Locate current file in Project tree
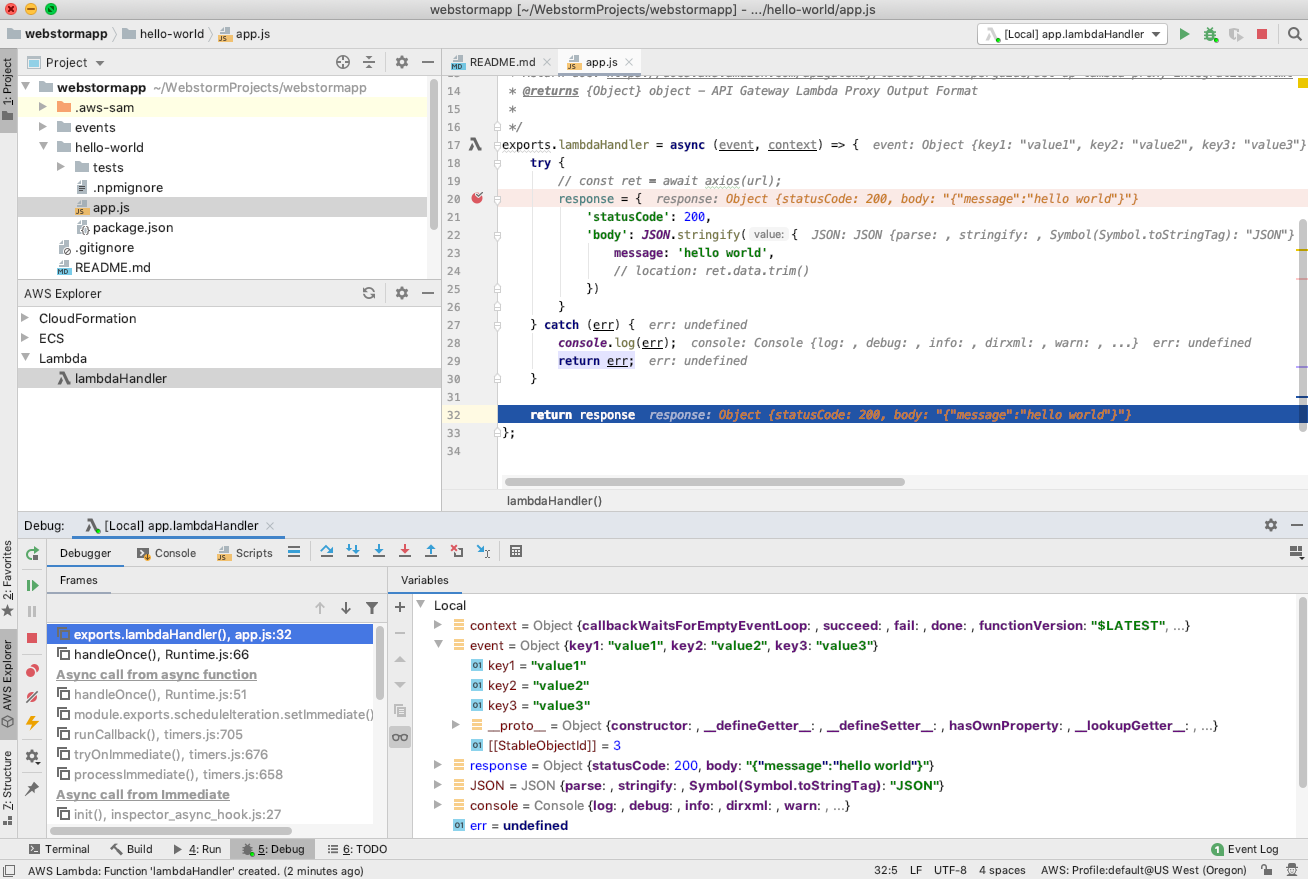Viewport: 1308px width, 879px height. [x=343, y=62]
